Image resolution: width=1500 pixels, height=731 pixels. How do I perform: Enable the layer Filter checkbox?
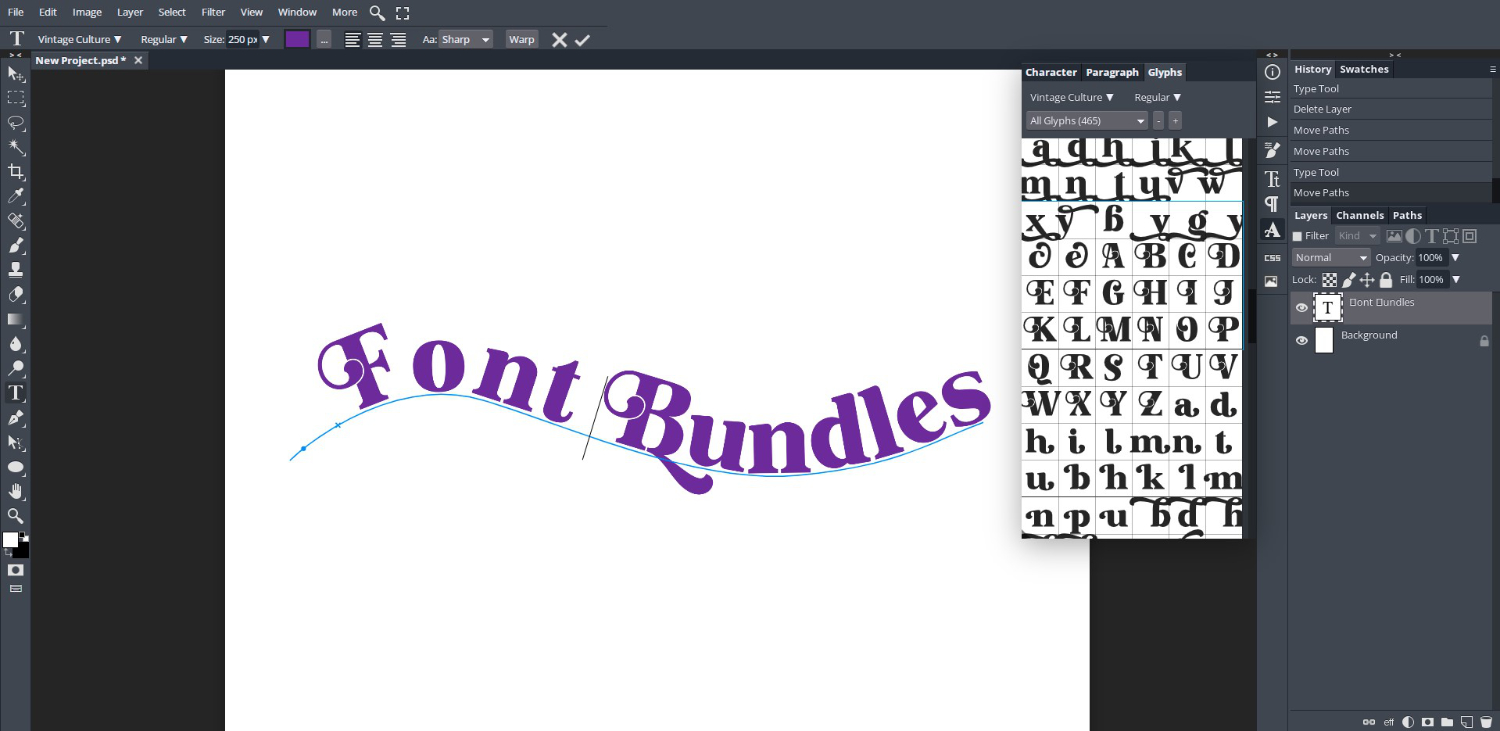[x=1297, y=236]
